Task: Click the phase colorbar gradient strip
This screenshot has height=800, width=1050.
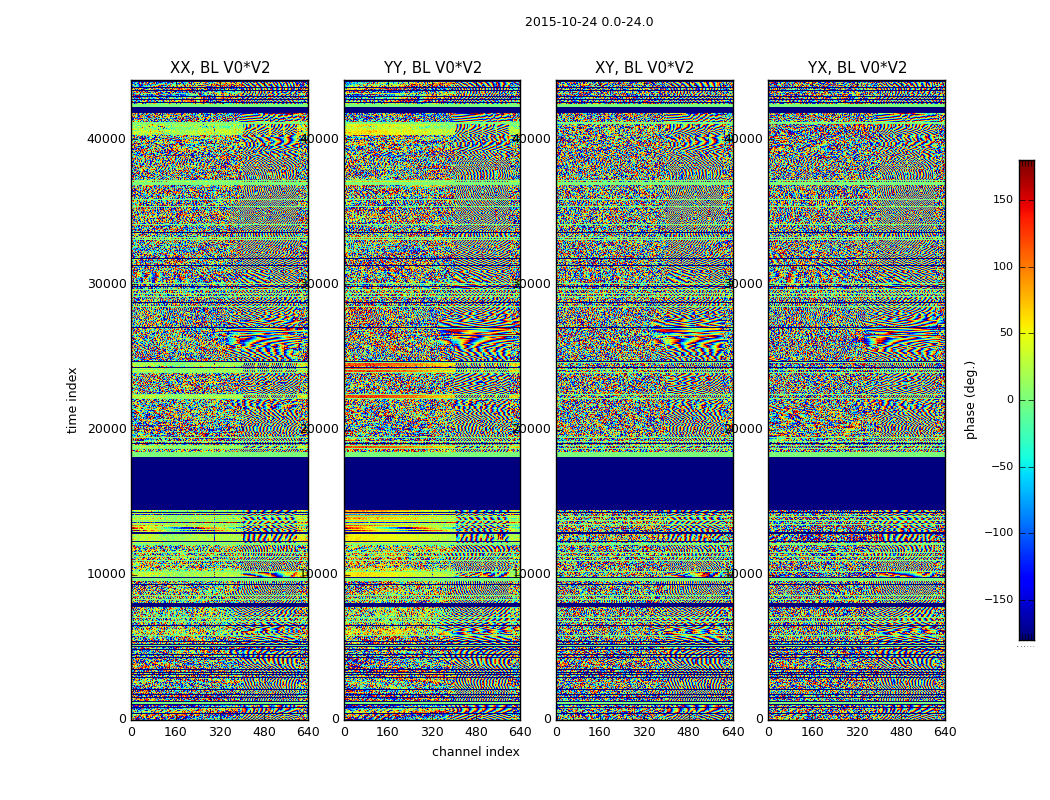Action: point(1027,400)
